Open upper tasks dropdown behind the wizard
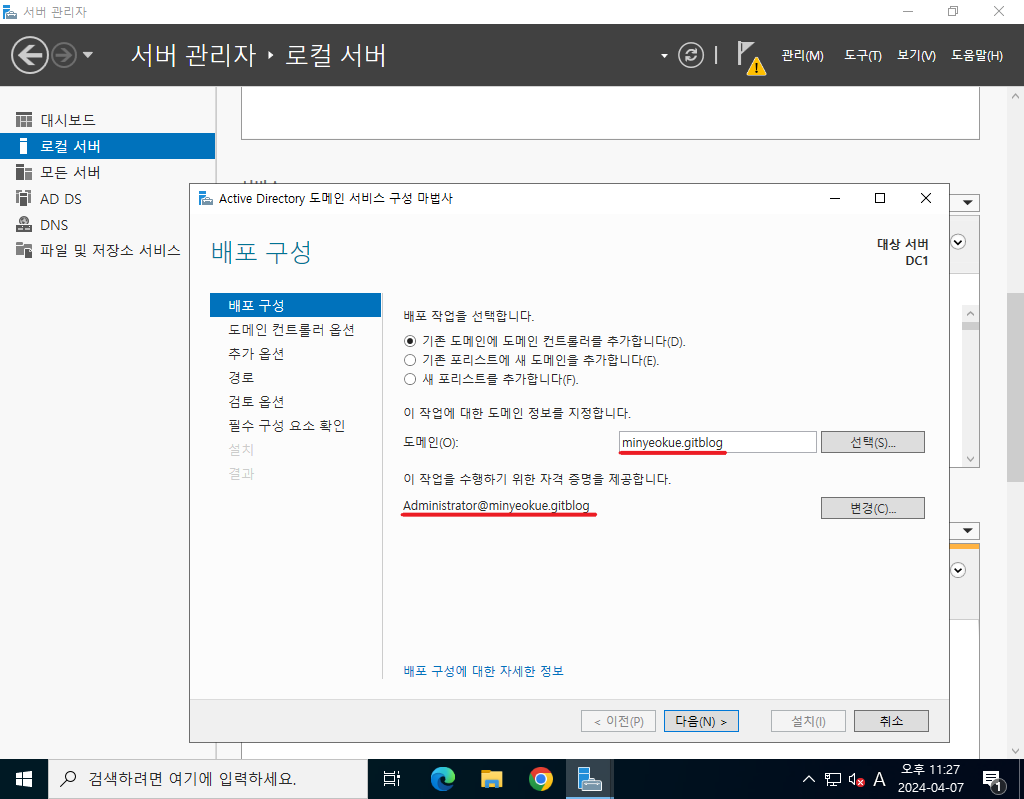1024x799 pixels. click(967, 203)
